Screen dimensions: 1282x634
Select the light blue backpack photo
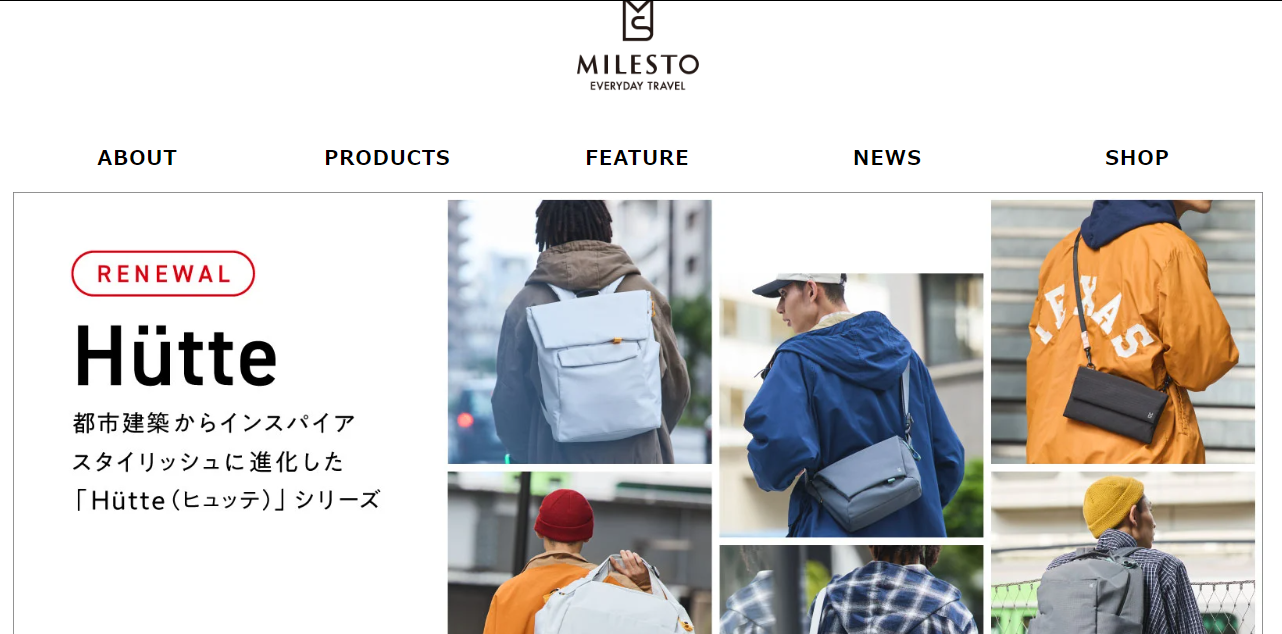tap(580, 332)
